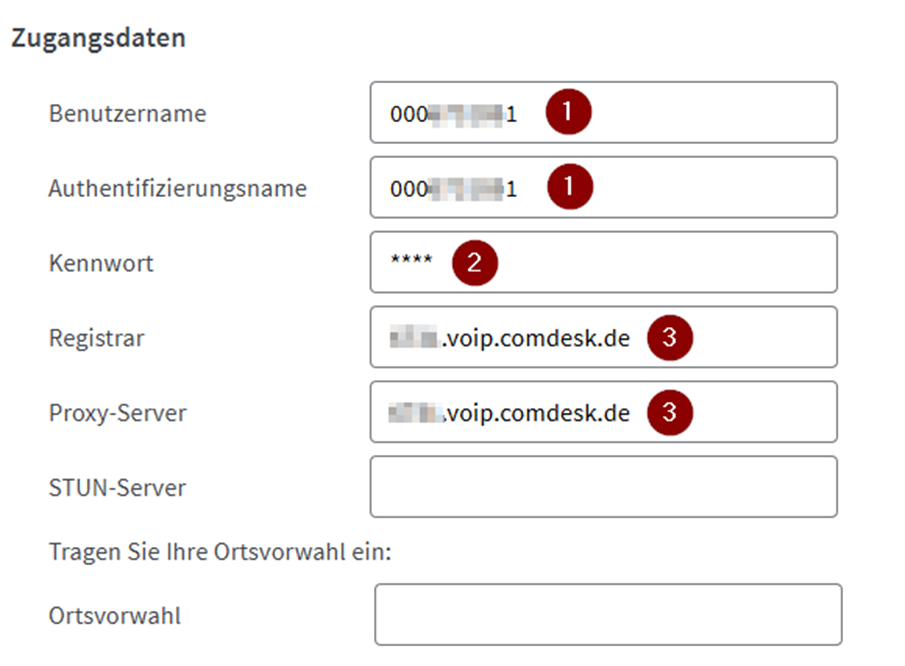Click the Kennwort label text

[x=101, y=263]
